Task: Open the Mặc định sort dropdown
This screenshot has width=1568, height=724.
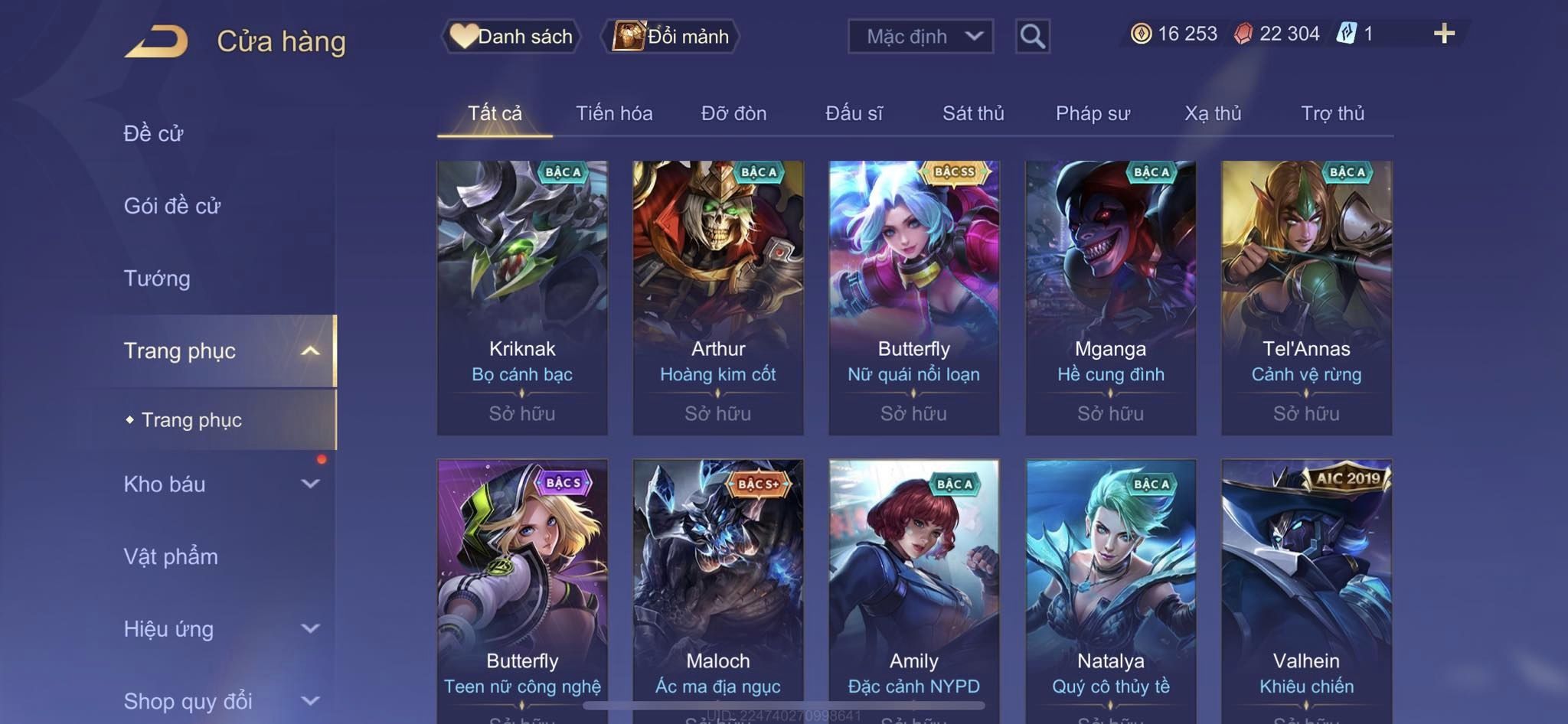Action: click(920, 36)
